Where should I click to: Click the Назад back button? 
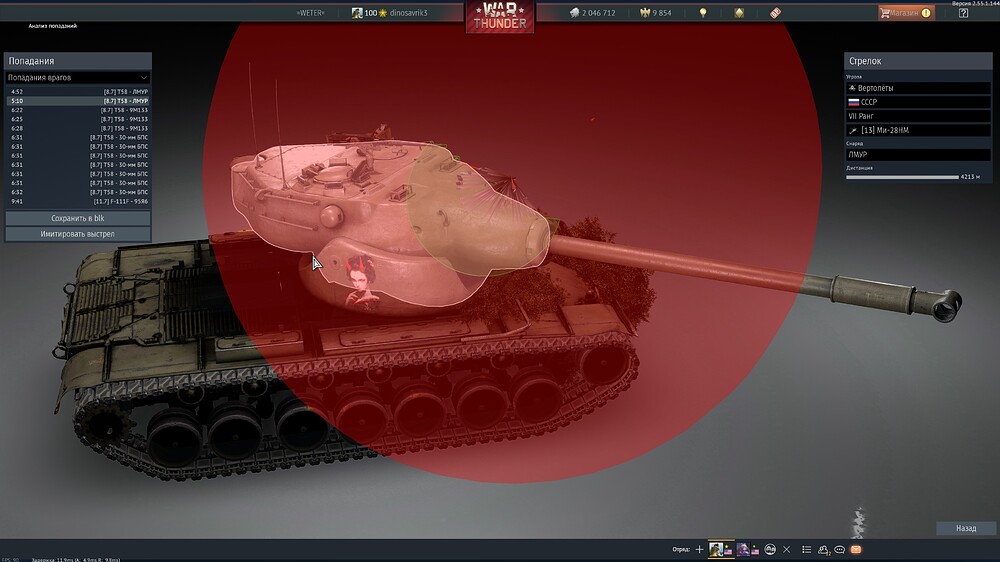[x=966, y=528]
